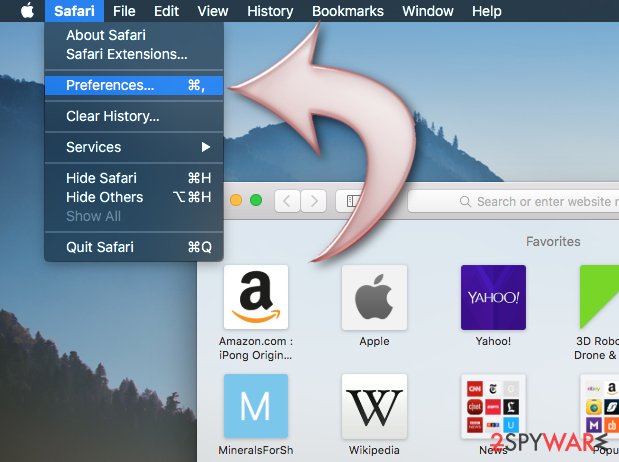619x462 pixels.
Task: Click the magnifier icon in address bar
Action: tap(465, 202)
